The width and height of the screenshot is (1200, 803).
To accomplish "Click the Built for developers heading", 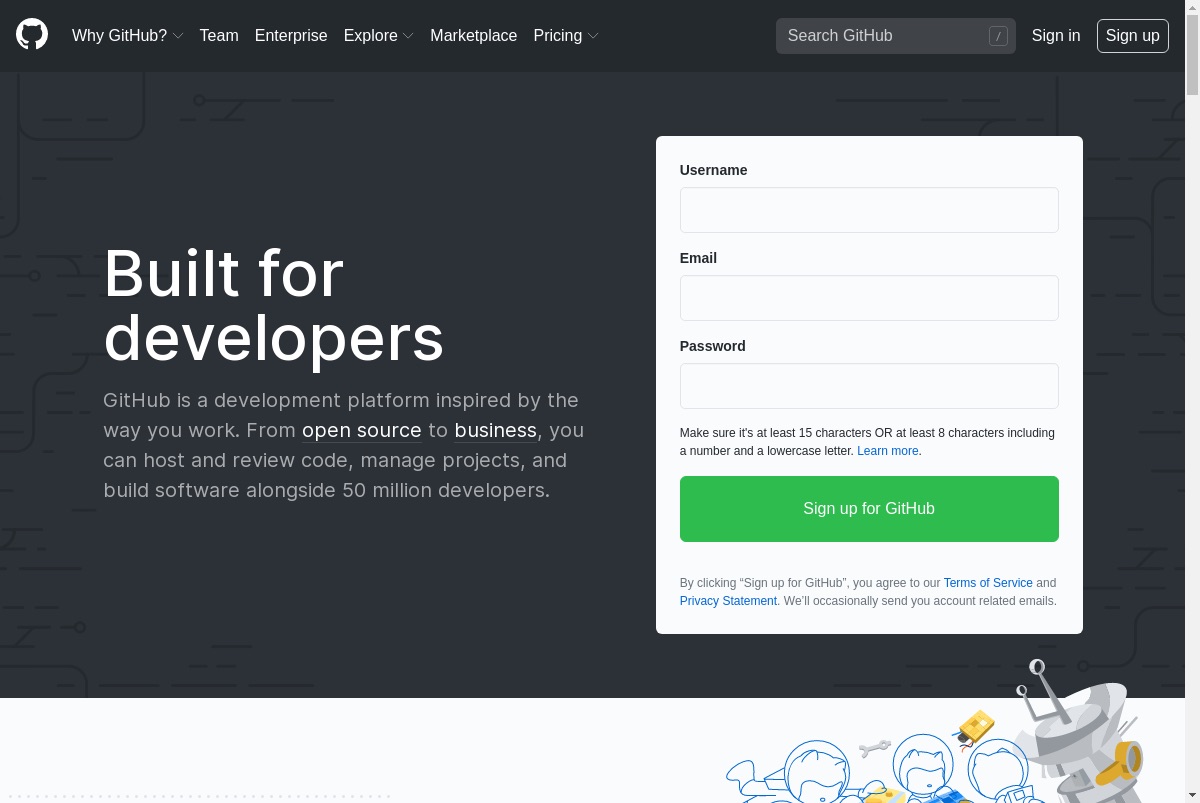I will pos(274,305).
